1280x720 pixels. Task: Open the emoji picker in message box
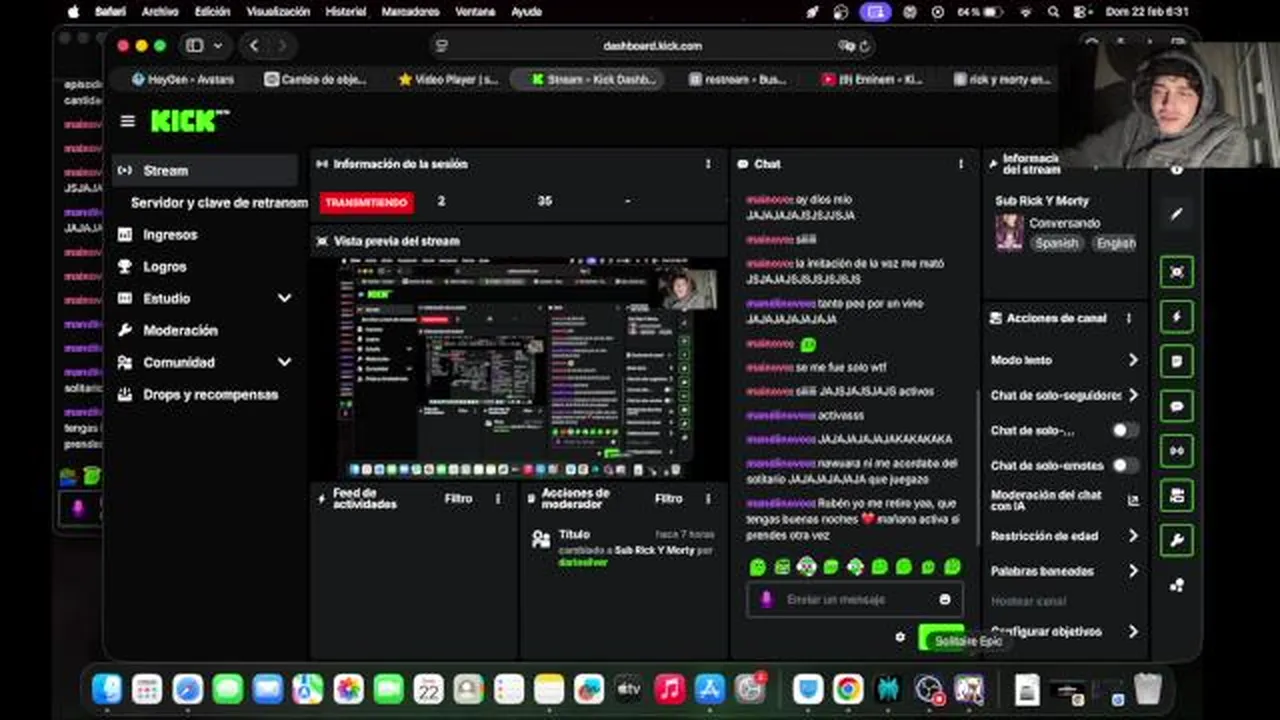coord(945,600)
